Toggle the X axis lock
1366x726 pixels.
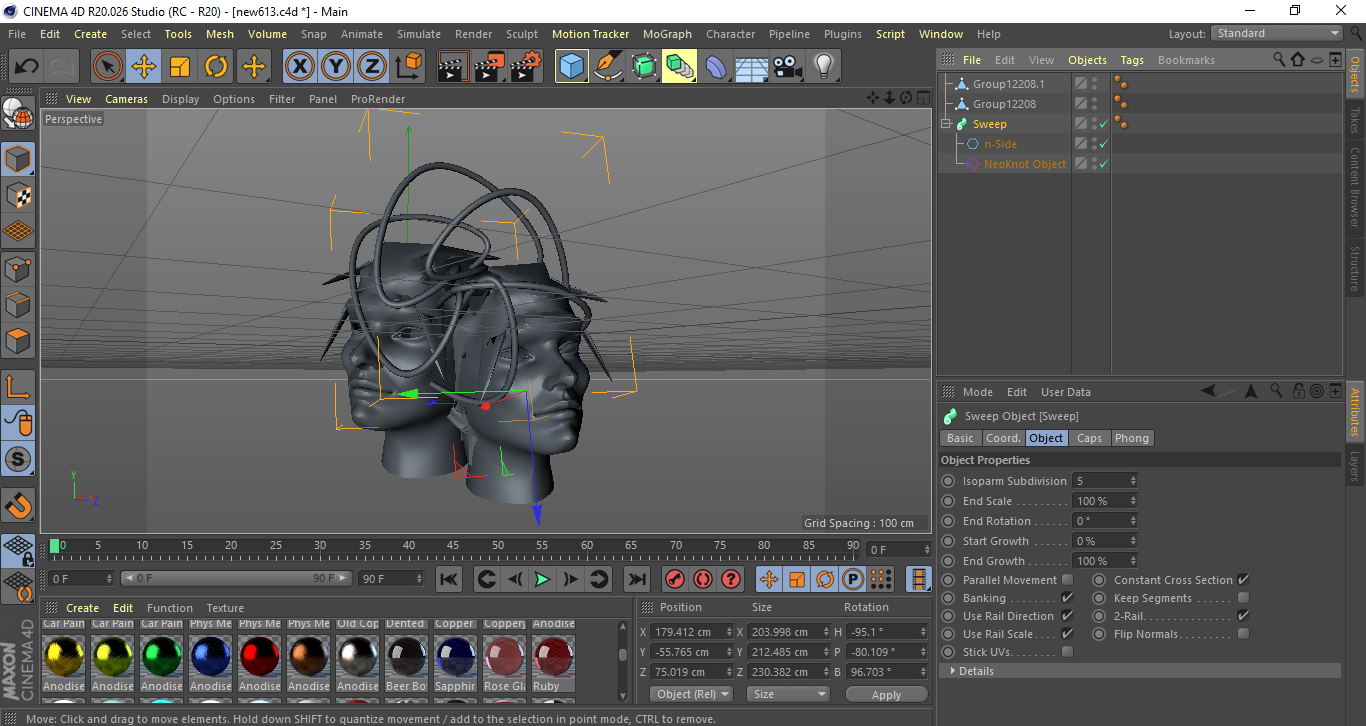pyautogui.click(x=299, y=67)
